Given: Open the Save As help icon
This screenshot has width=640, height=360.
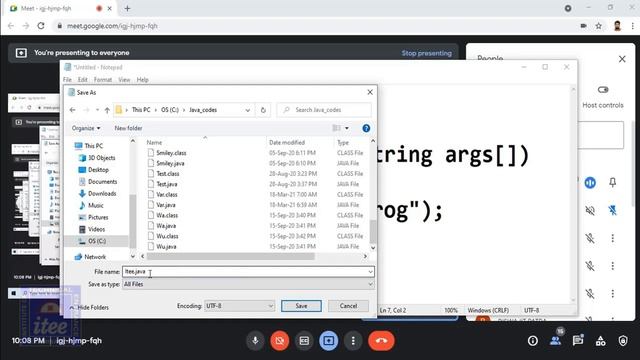Looking at the screenshot, I should pos(366,128).
